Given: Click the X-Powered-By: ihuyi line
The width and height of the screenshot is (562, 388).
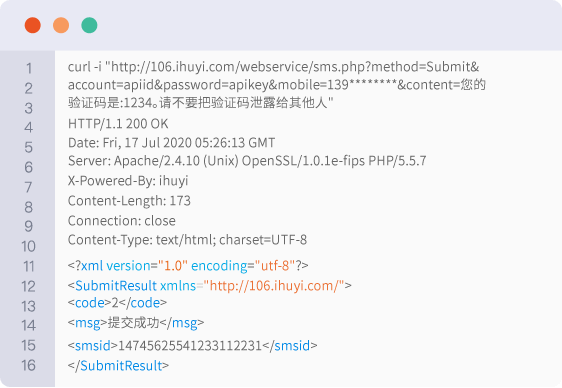Looking at the screenshot, I should coord(128,181).
